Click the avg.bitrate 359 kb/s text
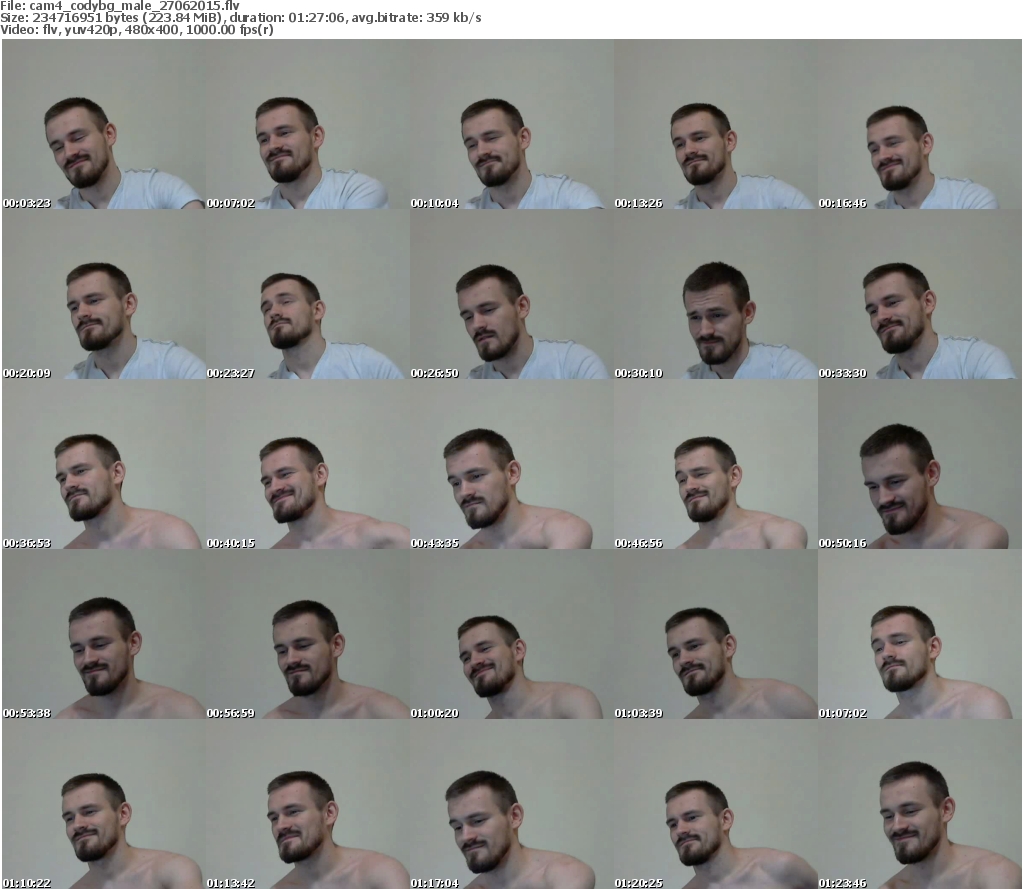 [x=416, y=18]
